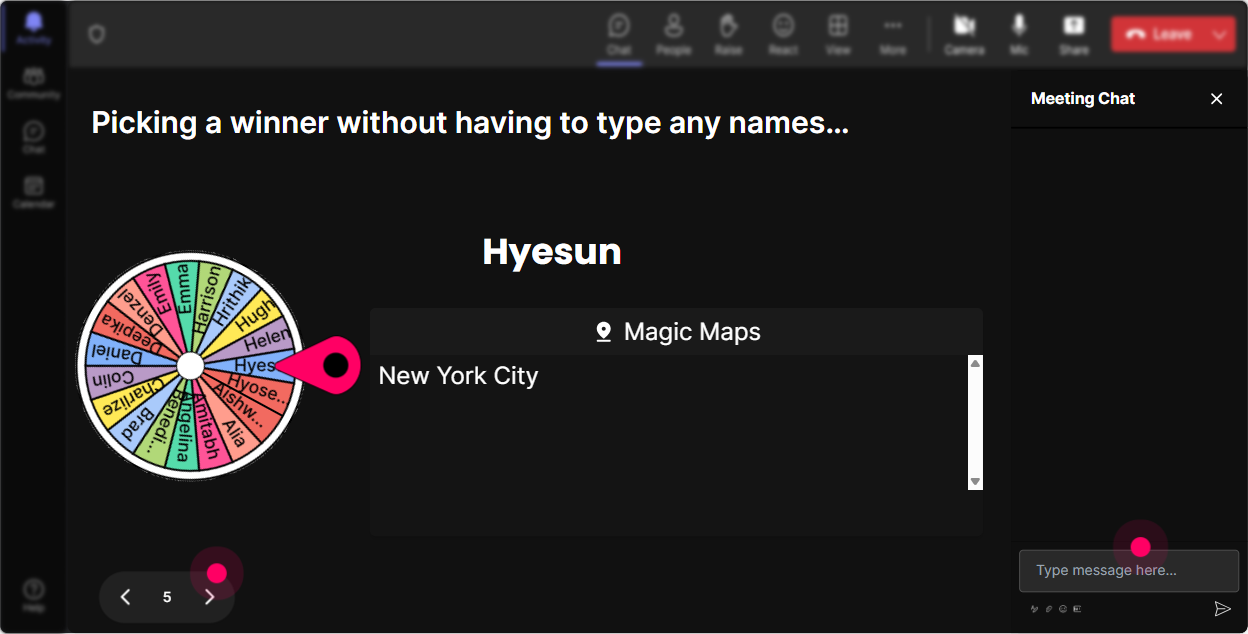Click the Magic Maps pin icon
Image resolution: width=1248 pixels, height=634 pixels.
tap(603, 332)
